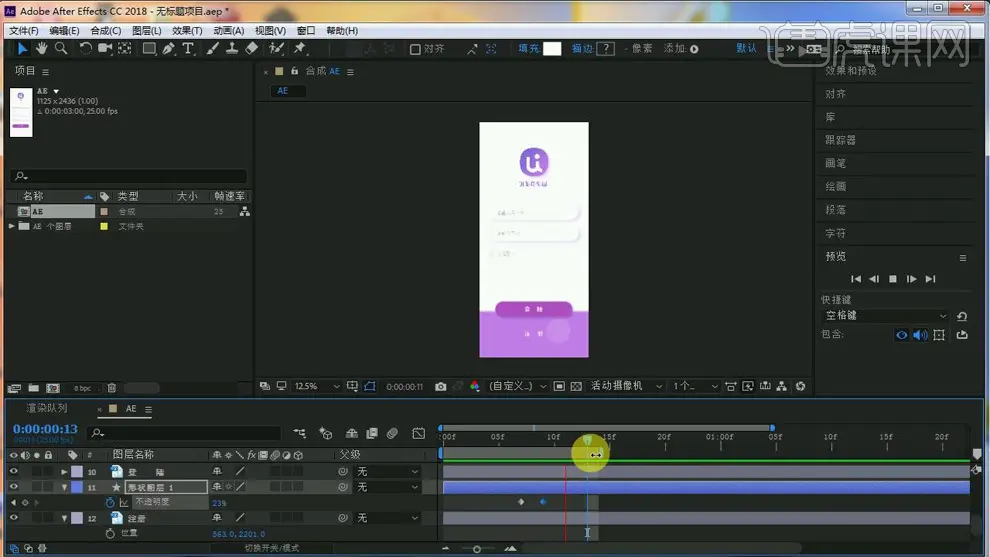Hide layer 10 using its eye icon

[14, 471]
